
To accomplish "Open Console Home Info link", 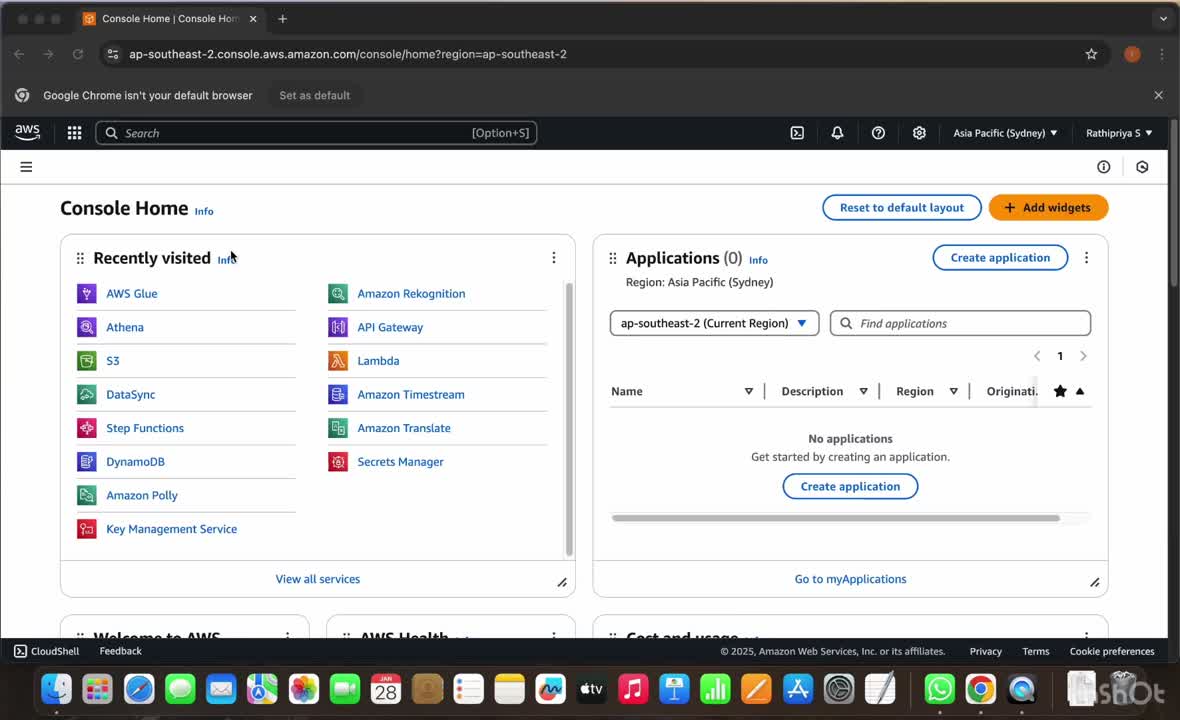I will point(204,211).
